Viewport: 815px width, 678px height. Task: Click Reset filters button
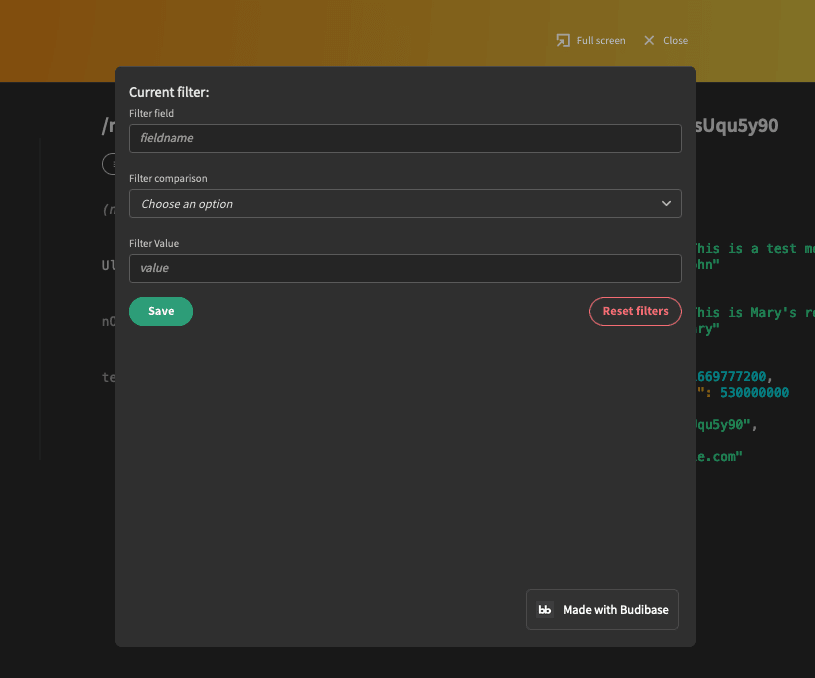pos(635,311)
